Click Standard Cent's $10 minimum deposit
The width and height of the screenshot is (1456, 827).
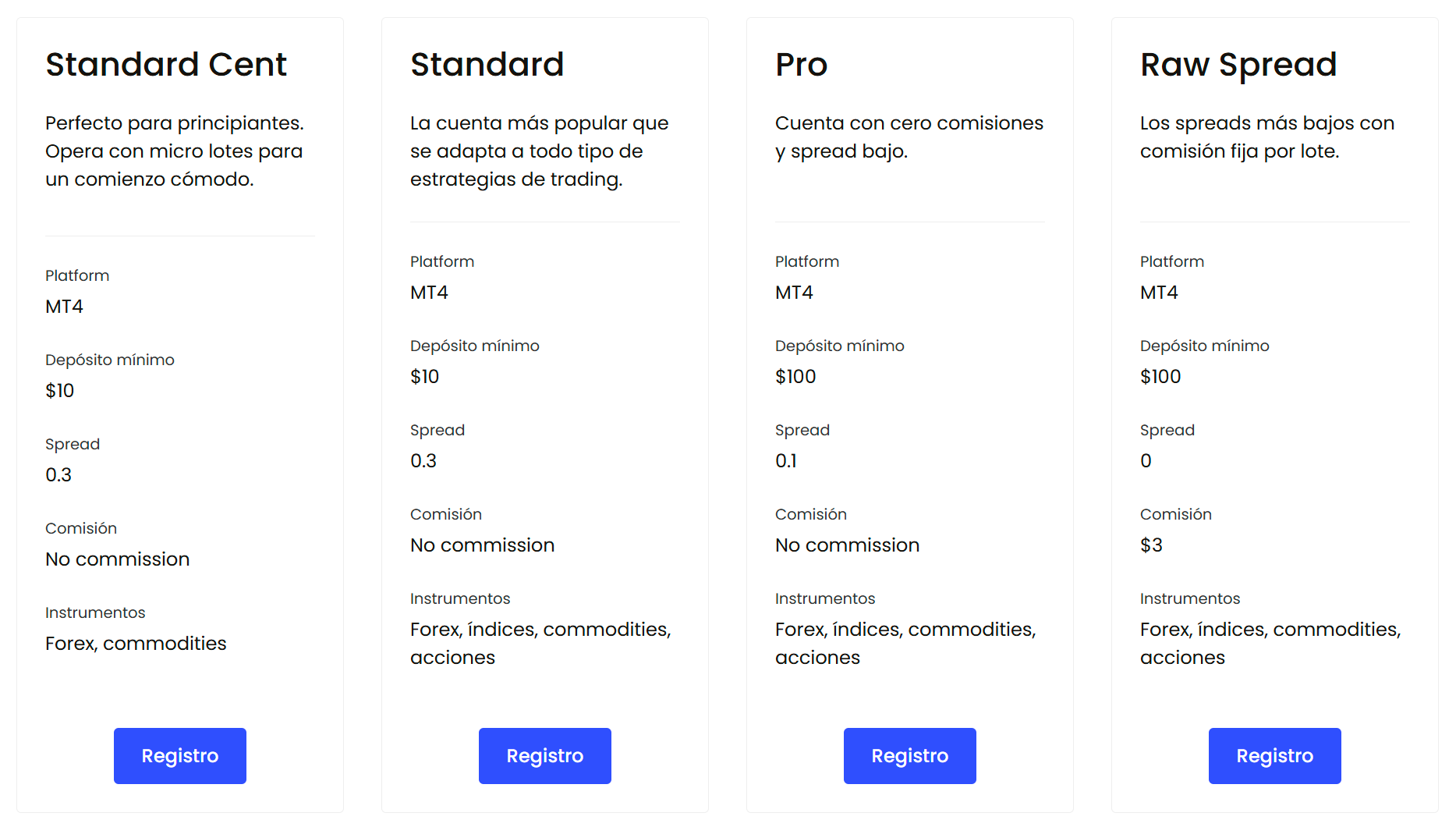pyautogui.click(x=59, y=390)
